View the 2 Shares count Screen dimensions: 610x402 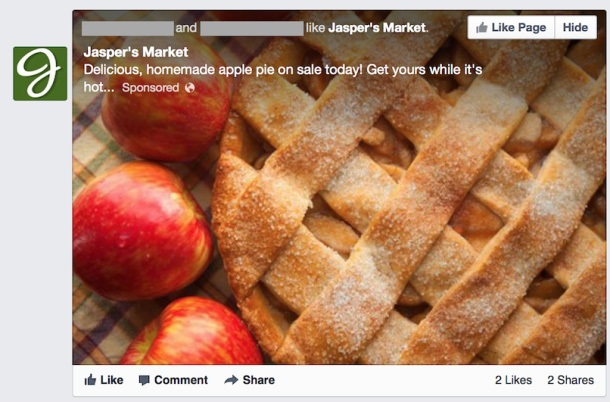[570, 380]
